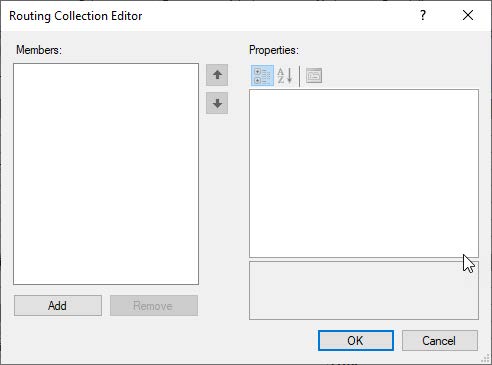Image resolution: width=492 pixels, height=365 pixels.
Task: Click the disabled Remove button
Action: tap(154, 306)
